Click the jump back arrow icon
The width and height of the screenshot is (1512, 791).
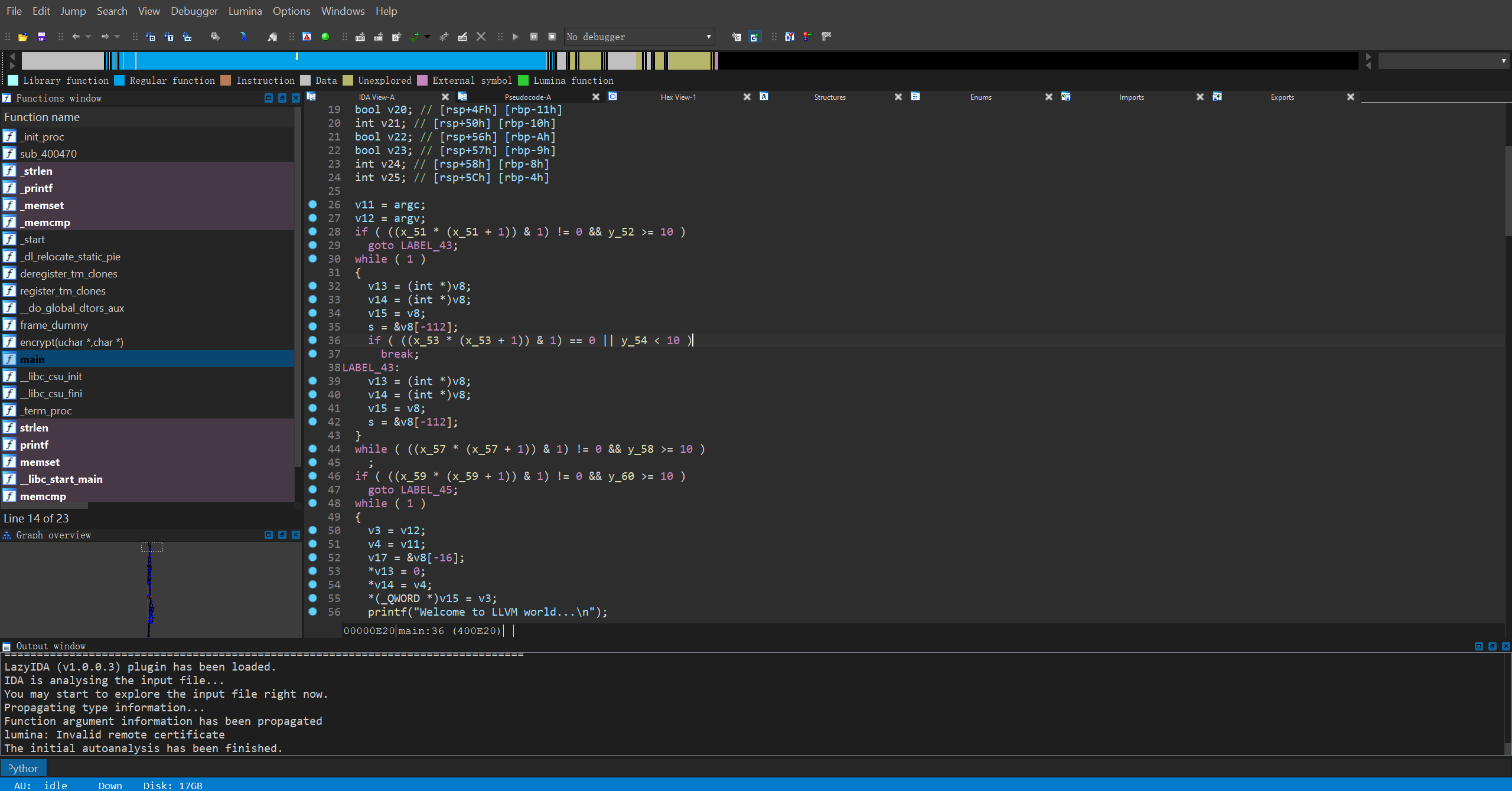tap(76, 37)
